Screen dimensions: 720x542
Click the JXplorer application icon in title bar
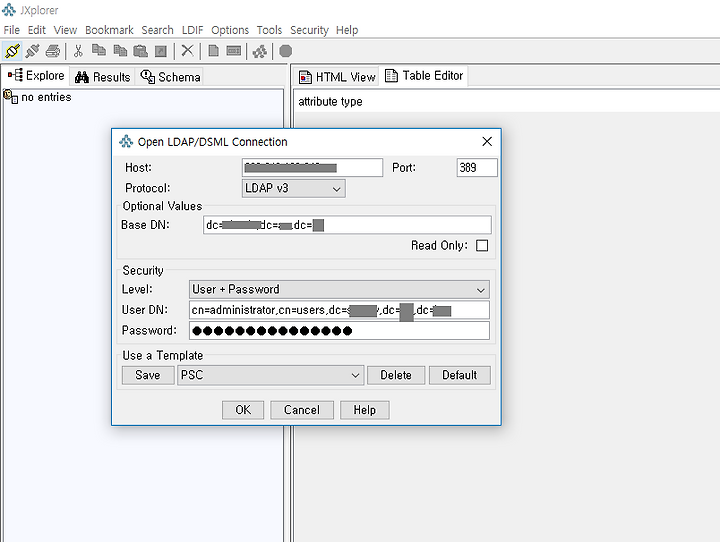point(9,10)
